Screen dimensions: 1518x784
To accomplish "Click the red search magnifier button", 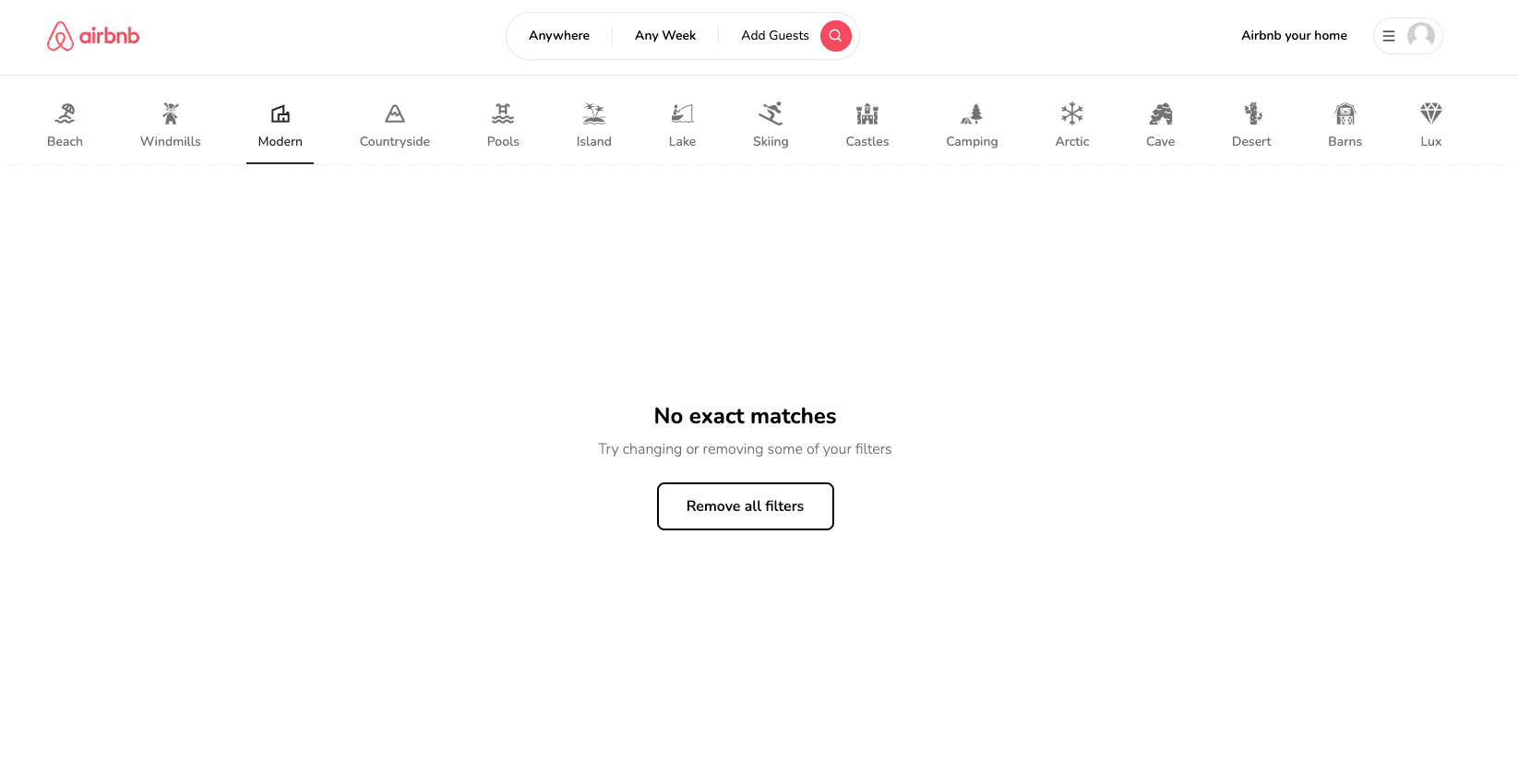I will point(835,36).
